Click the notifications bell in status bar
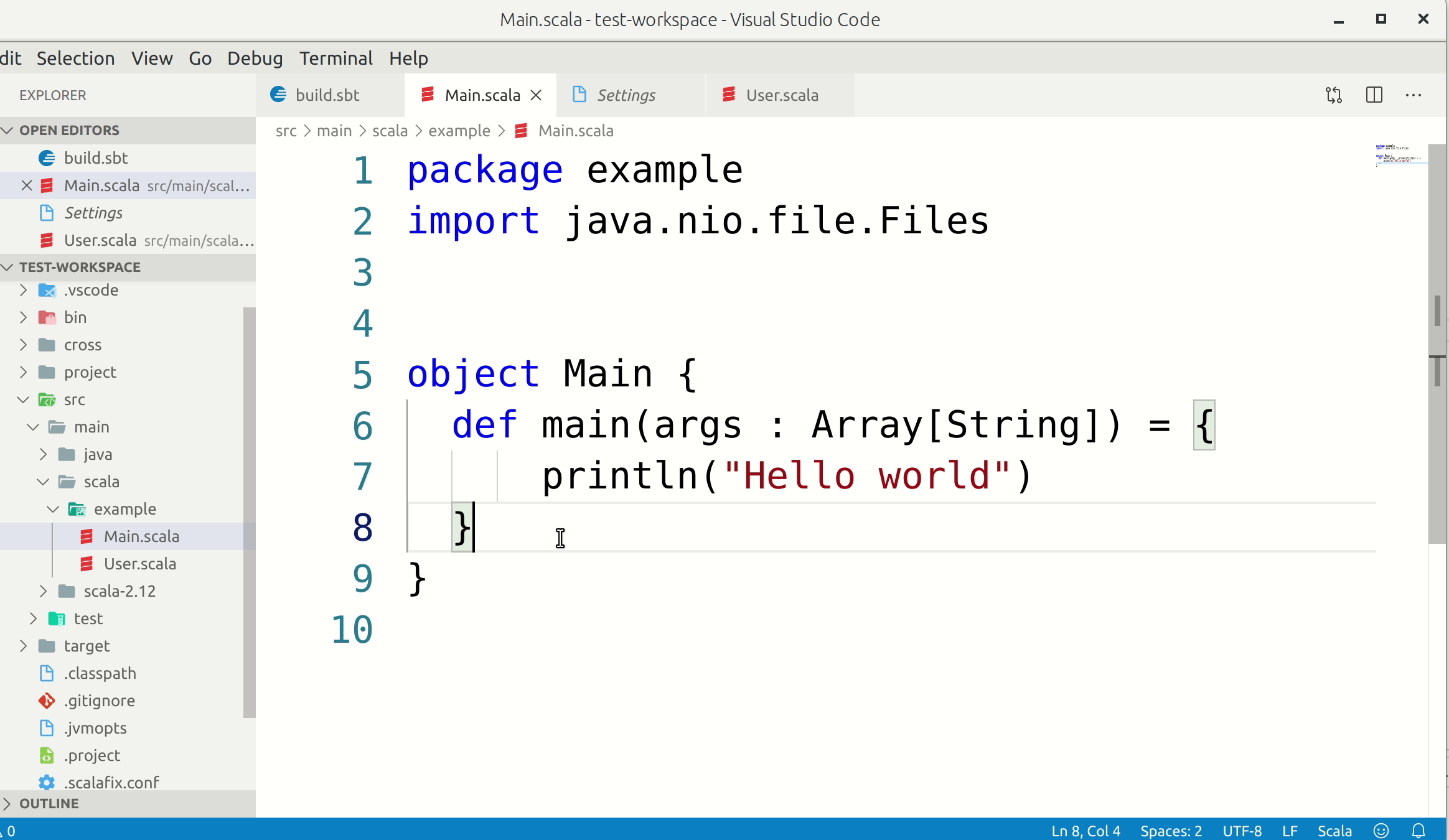Screen dimensions: 1449x840 click(1419, 831)
